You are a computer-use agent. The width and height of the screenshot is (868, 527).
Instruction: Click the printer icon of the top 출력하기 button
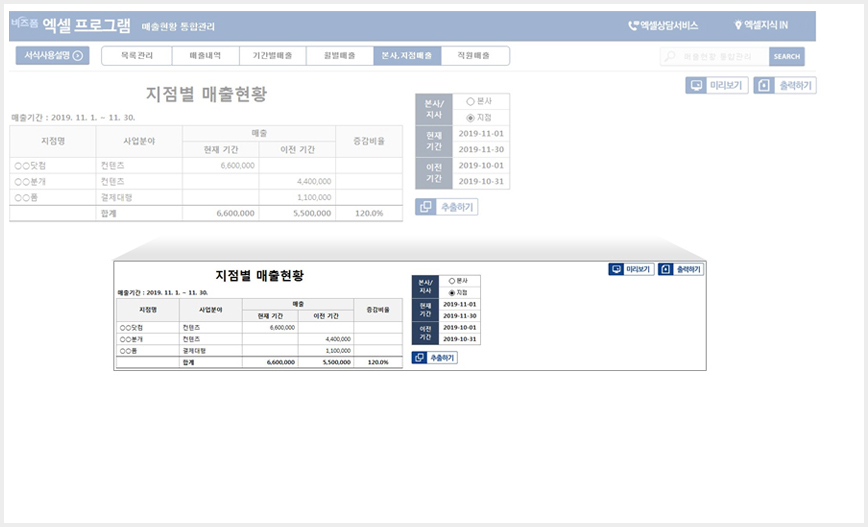click(x=764, y=85)
